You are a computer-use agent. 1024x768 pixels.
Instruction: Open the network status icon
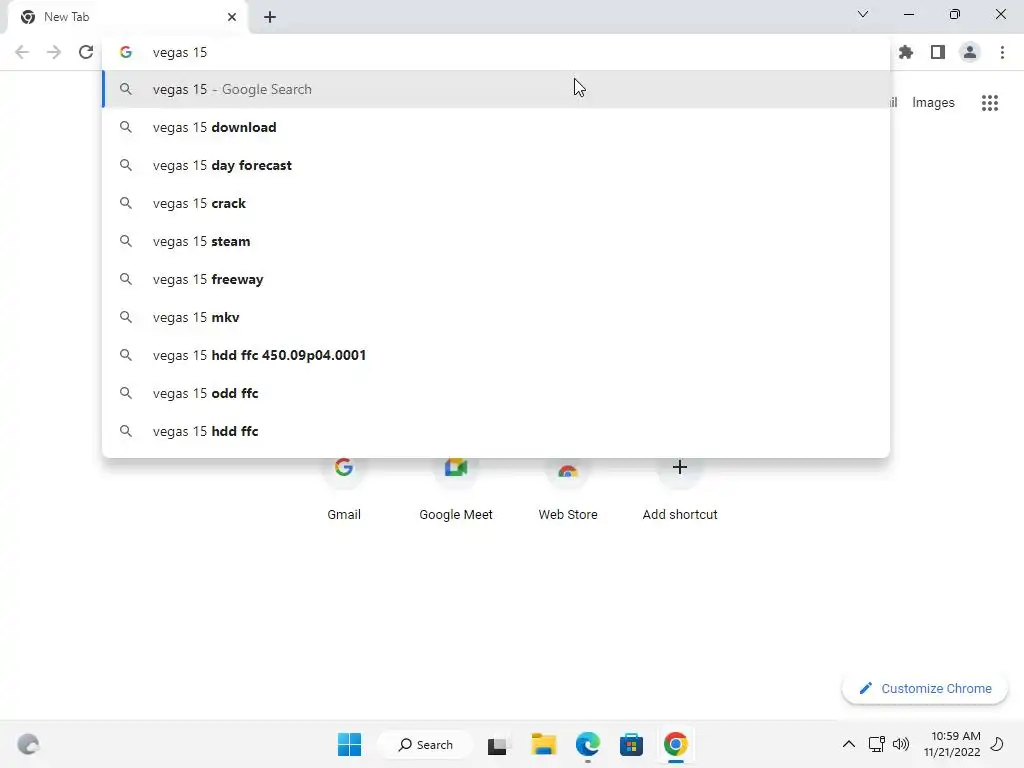click(x=876, y=744)
